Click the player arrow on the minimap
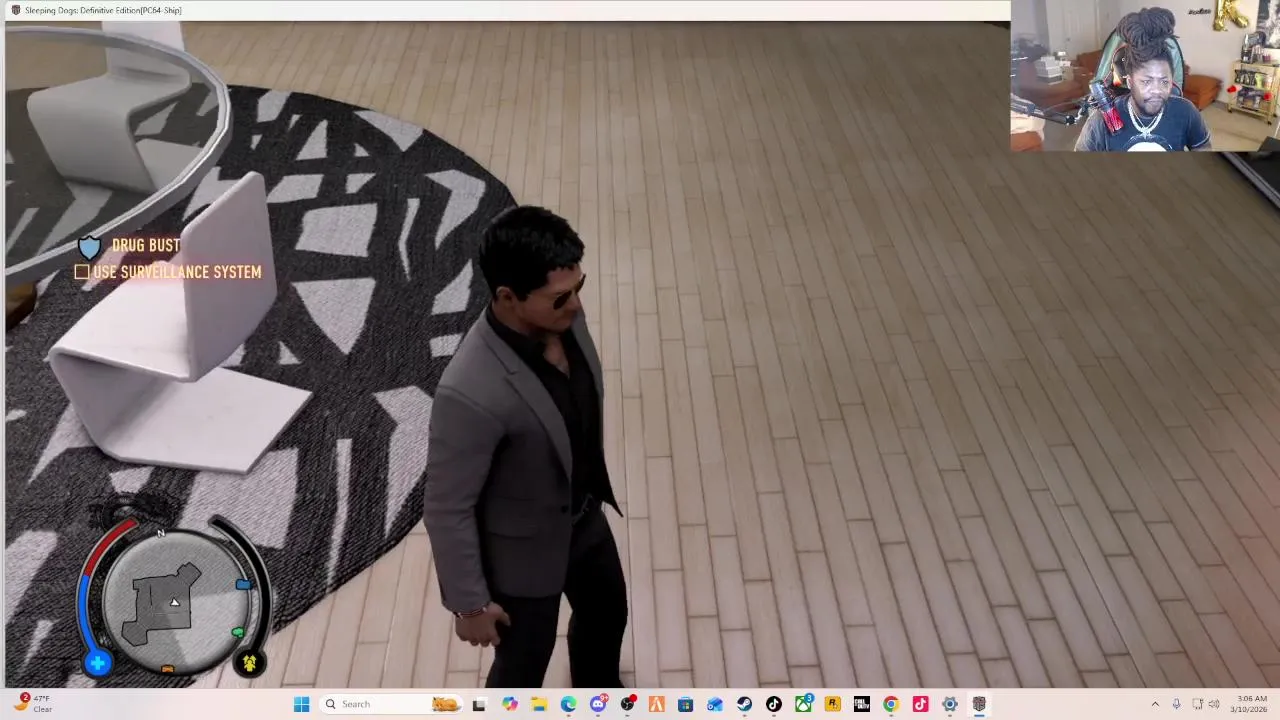 pyautogui.click(x=174, y=602)
